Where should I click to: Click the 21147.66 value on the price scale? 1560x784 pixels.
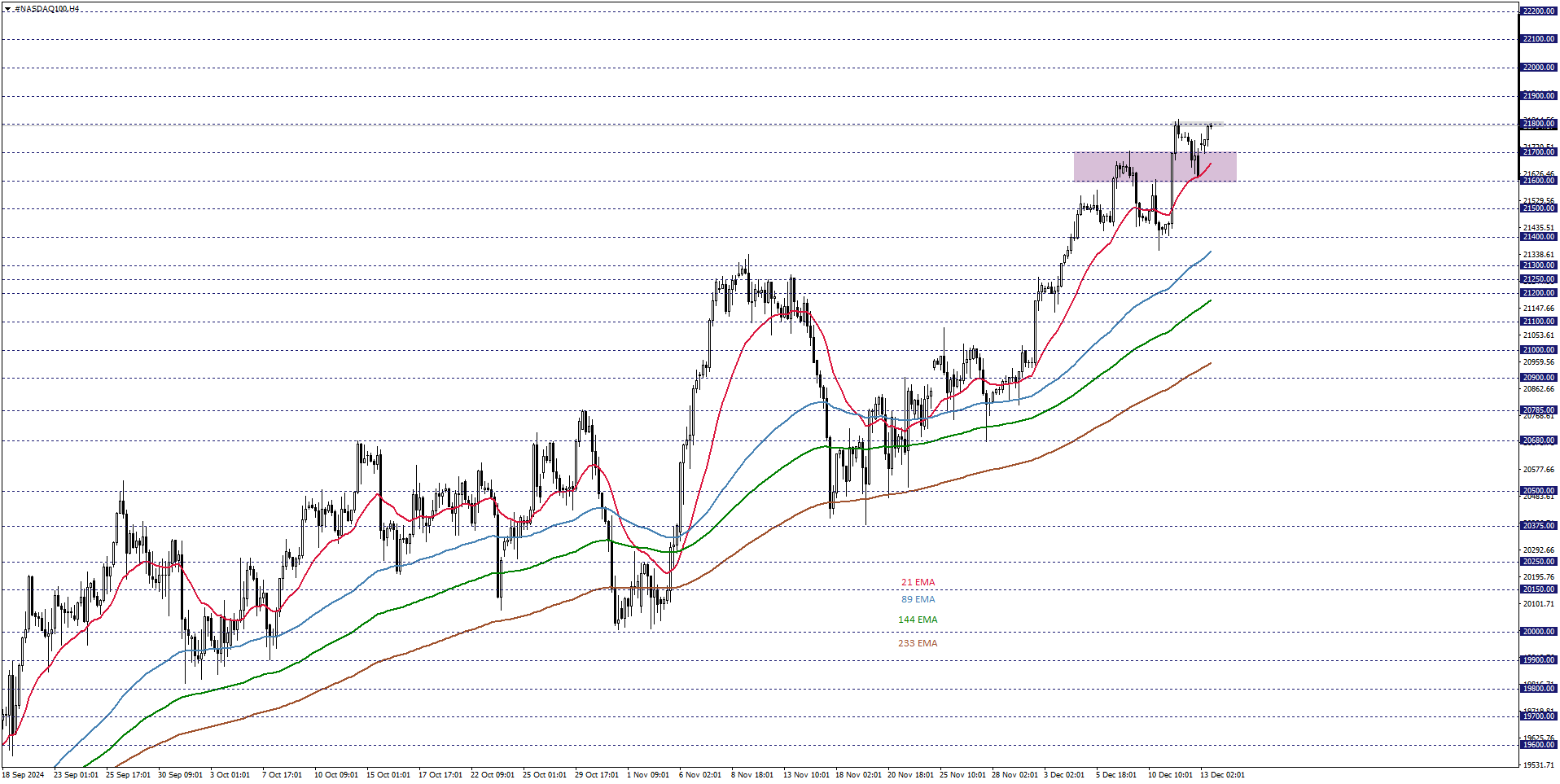[1539, 309]
